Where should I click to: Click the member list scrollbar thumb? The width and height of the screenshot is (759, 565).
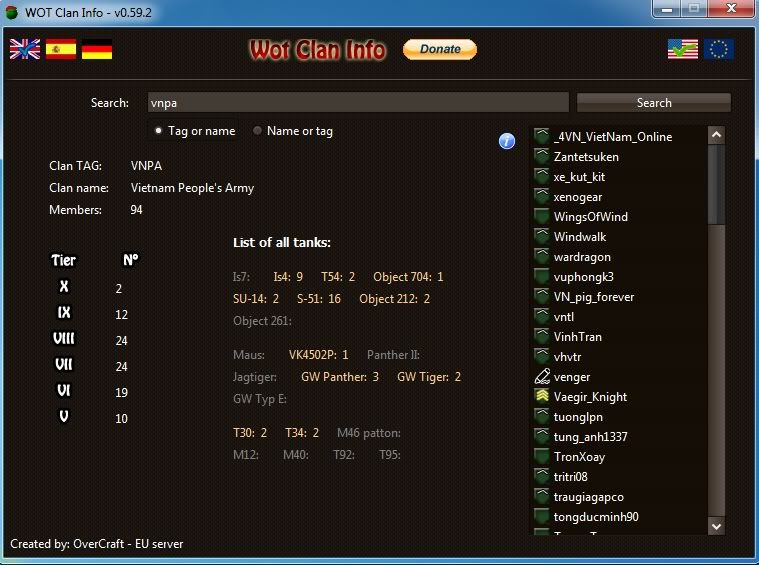716,184
